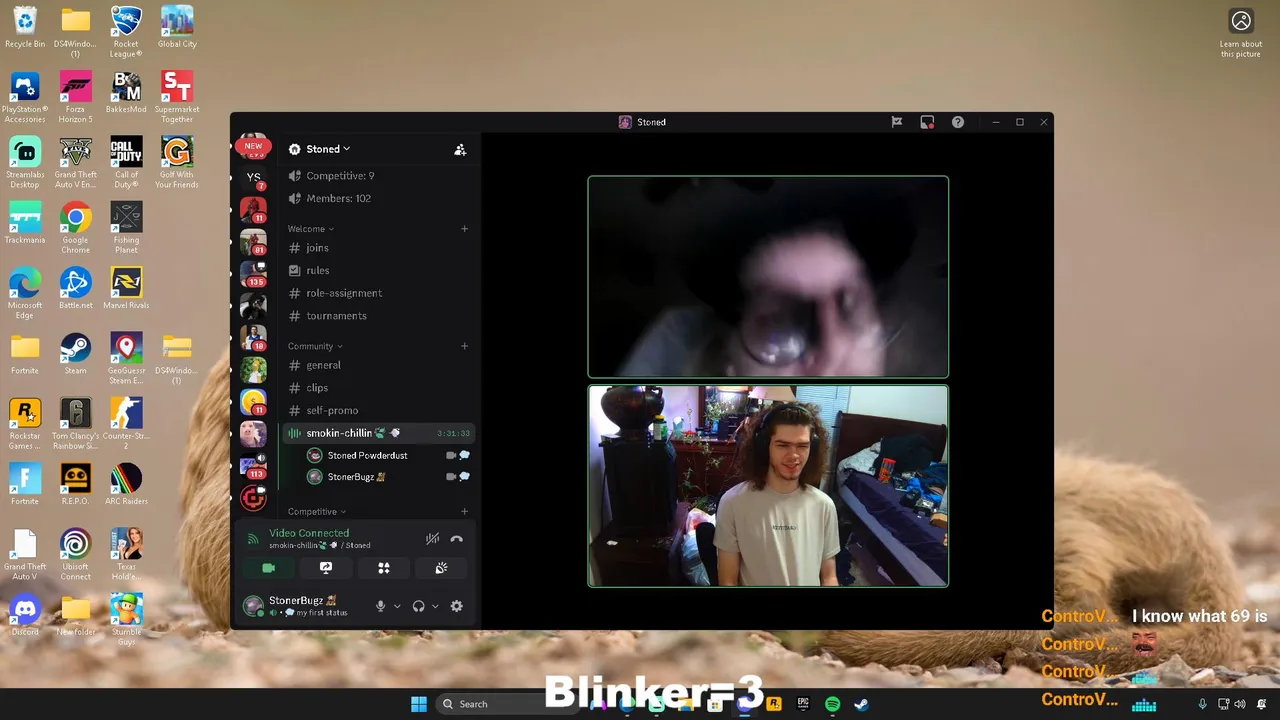Focus the top webcam video tile
The image size is (1280, 720).
pyautogui.click(x=768, y=277)
